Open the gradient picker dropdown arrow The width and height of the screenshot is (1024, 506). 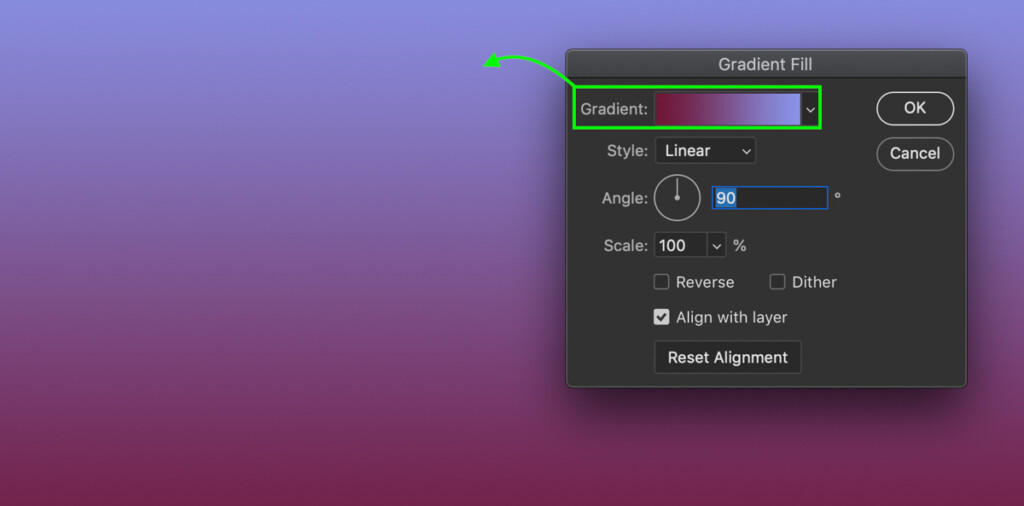coord(810,109)
